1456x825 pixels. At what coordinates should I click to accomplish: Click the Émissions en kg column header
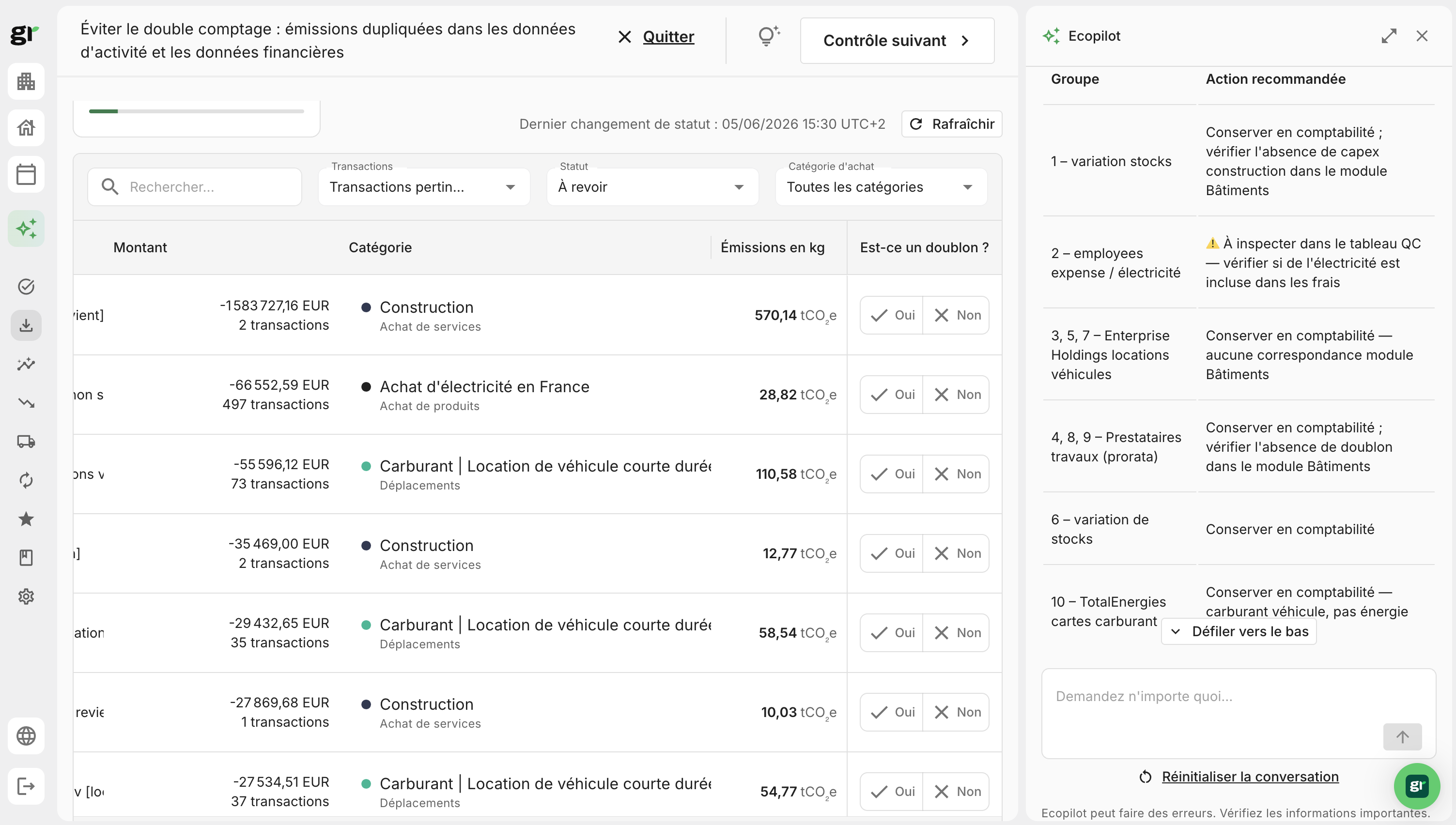[773, 247]
